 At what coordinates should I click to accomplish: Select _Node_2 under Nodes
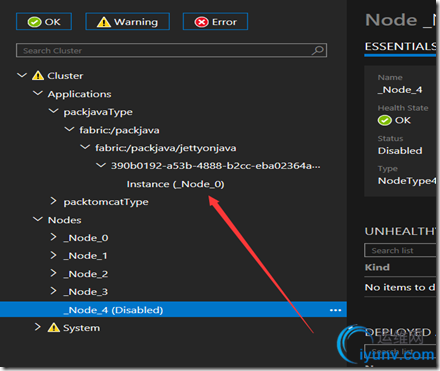[86, 274]
